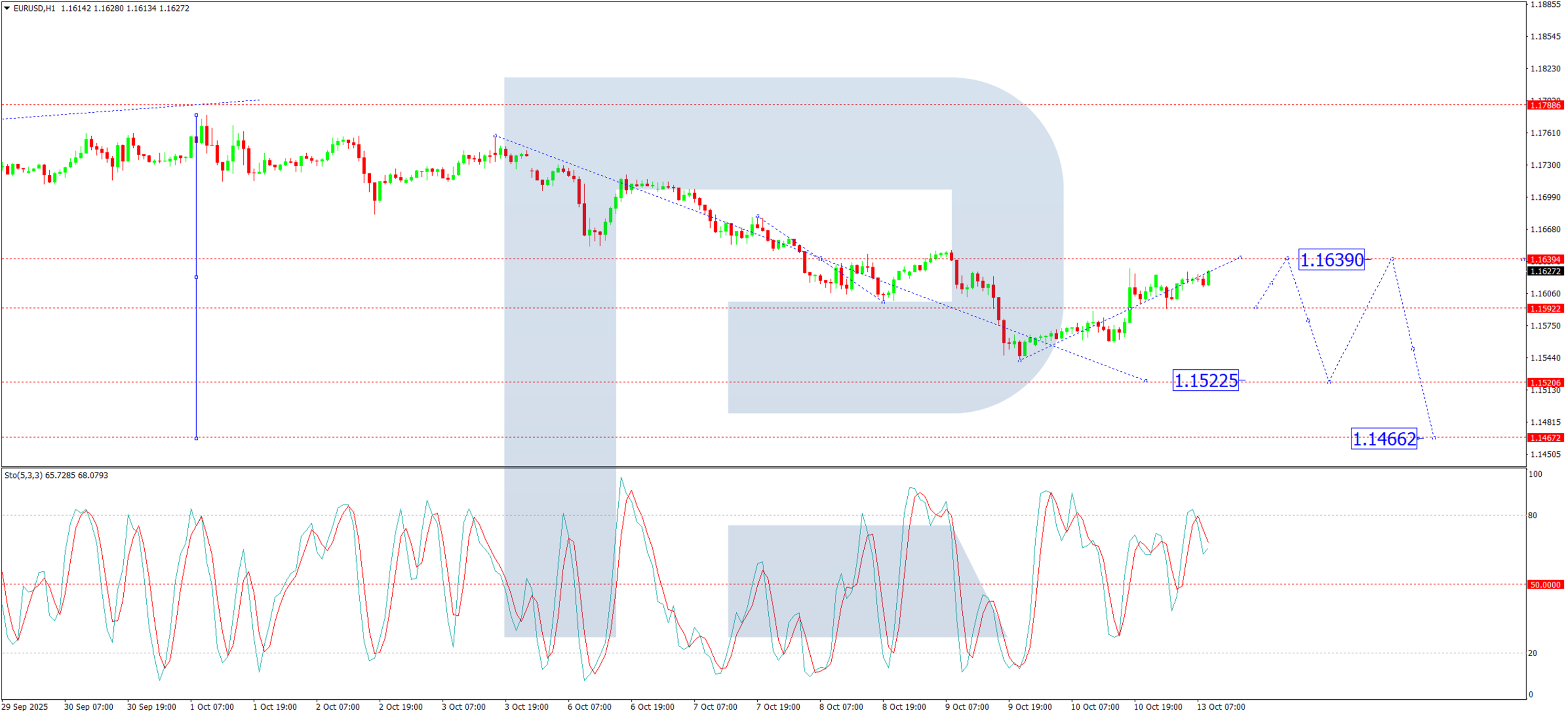Viewport: 1568px width, 715px height.
Task: Click the EURUSD,H1 chart title text
Action: point(34,8)
